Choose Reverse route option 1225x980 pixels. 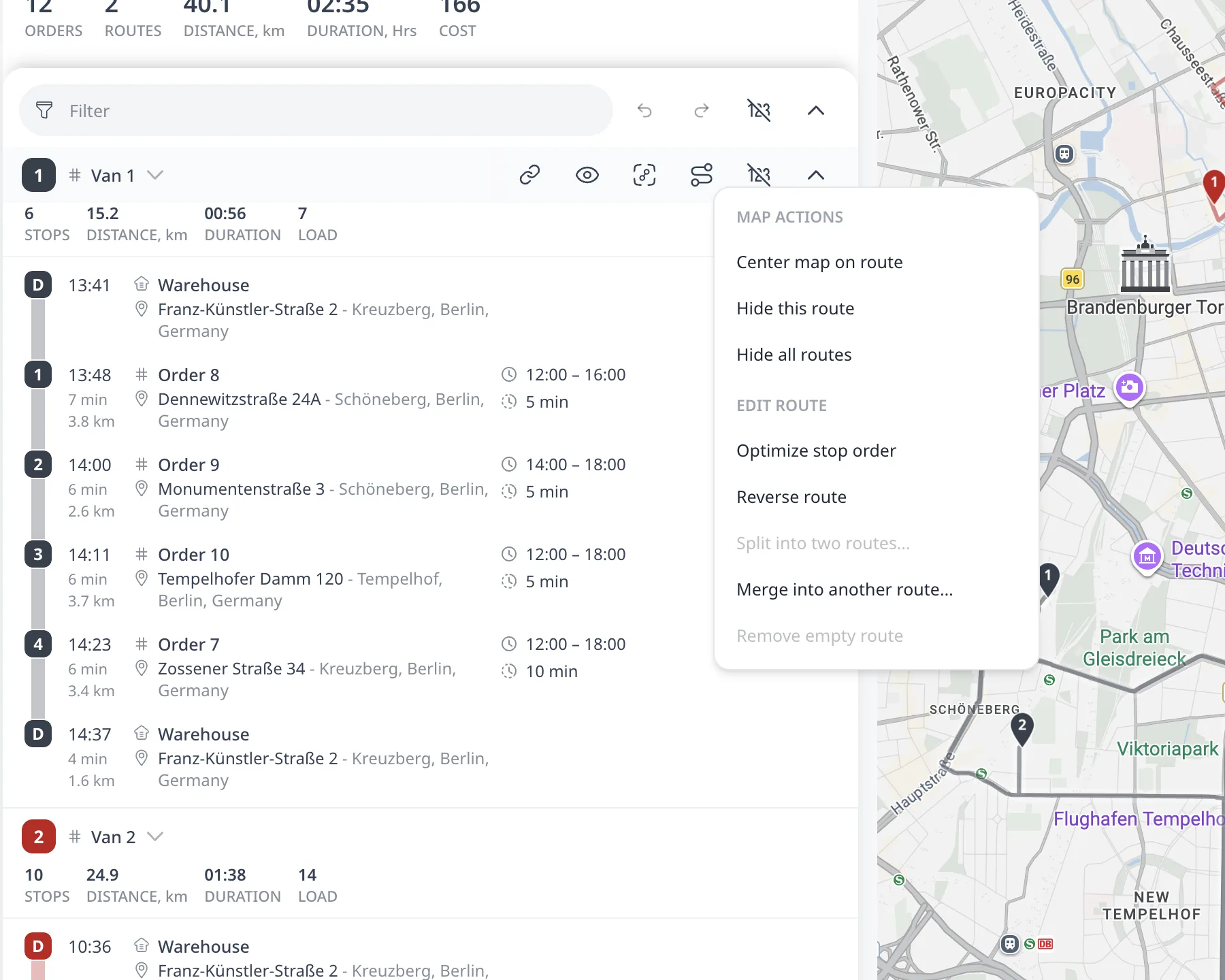point(791,497)
